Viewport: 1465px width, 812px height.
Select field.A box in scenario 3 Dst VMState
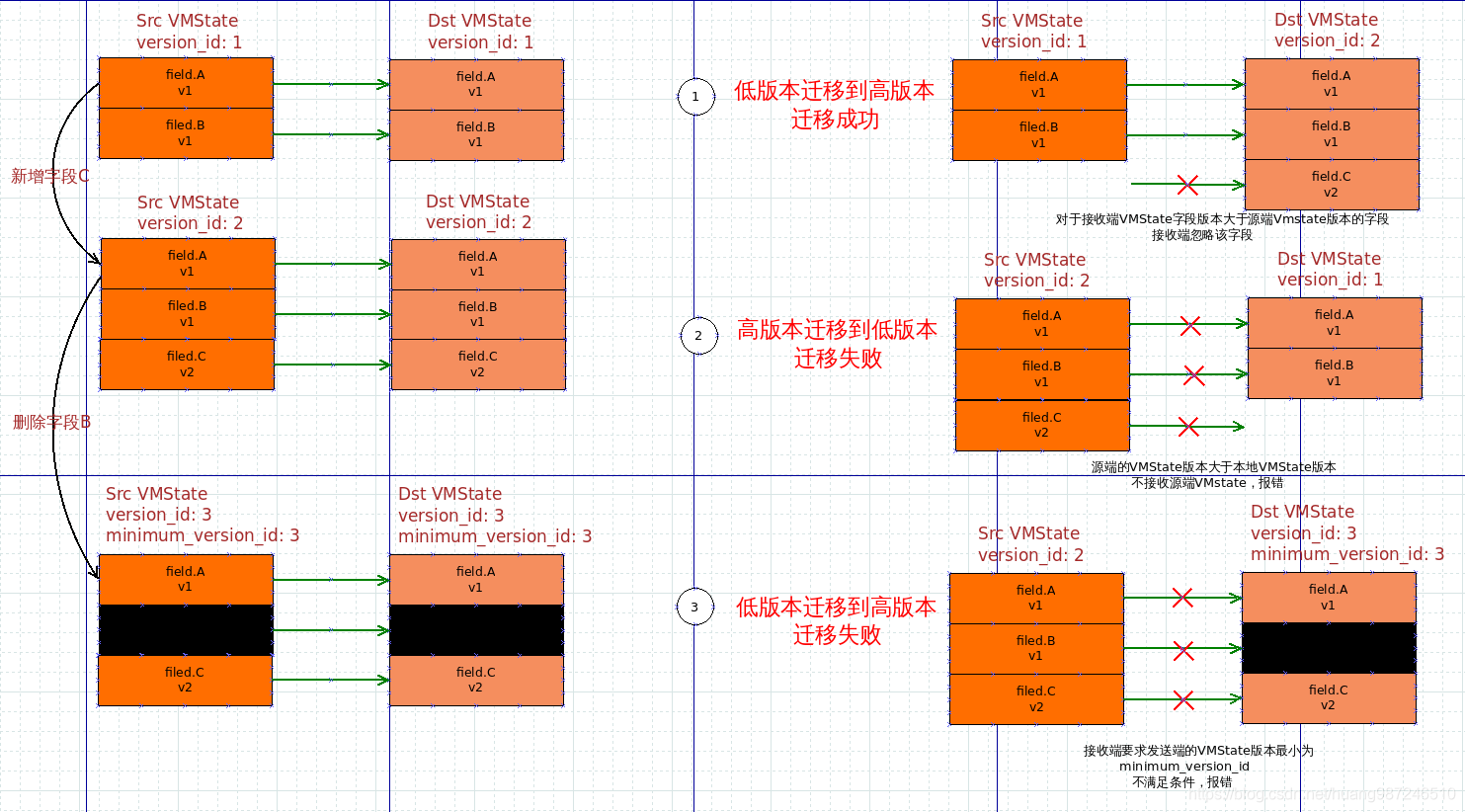(1329, 598)
